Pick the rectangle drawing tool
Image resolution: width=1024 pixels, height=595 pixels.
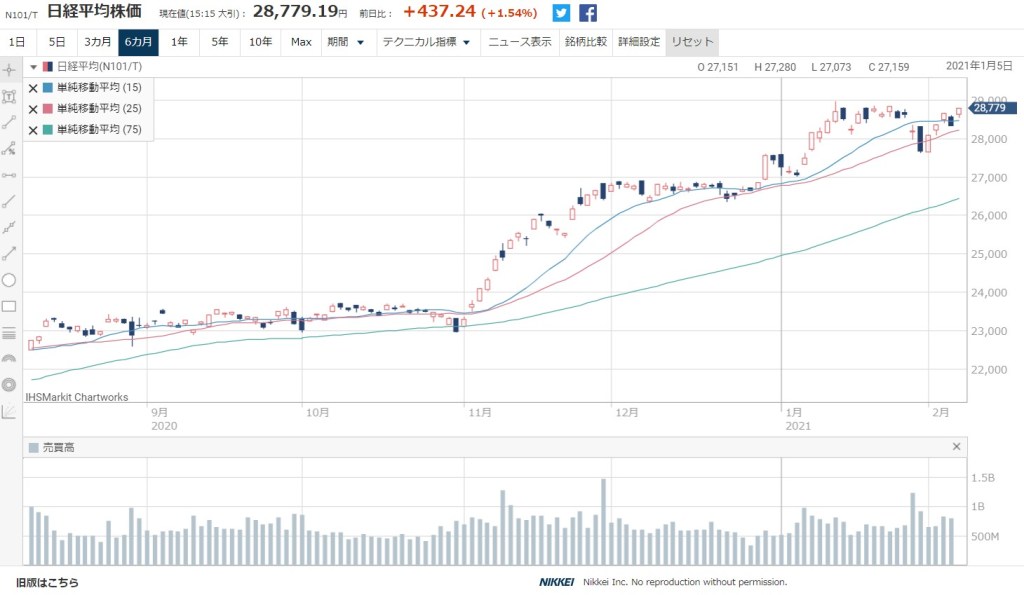click(10, 306)
